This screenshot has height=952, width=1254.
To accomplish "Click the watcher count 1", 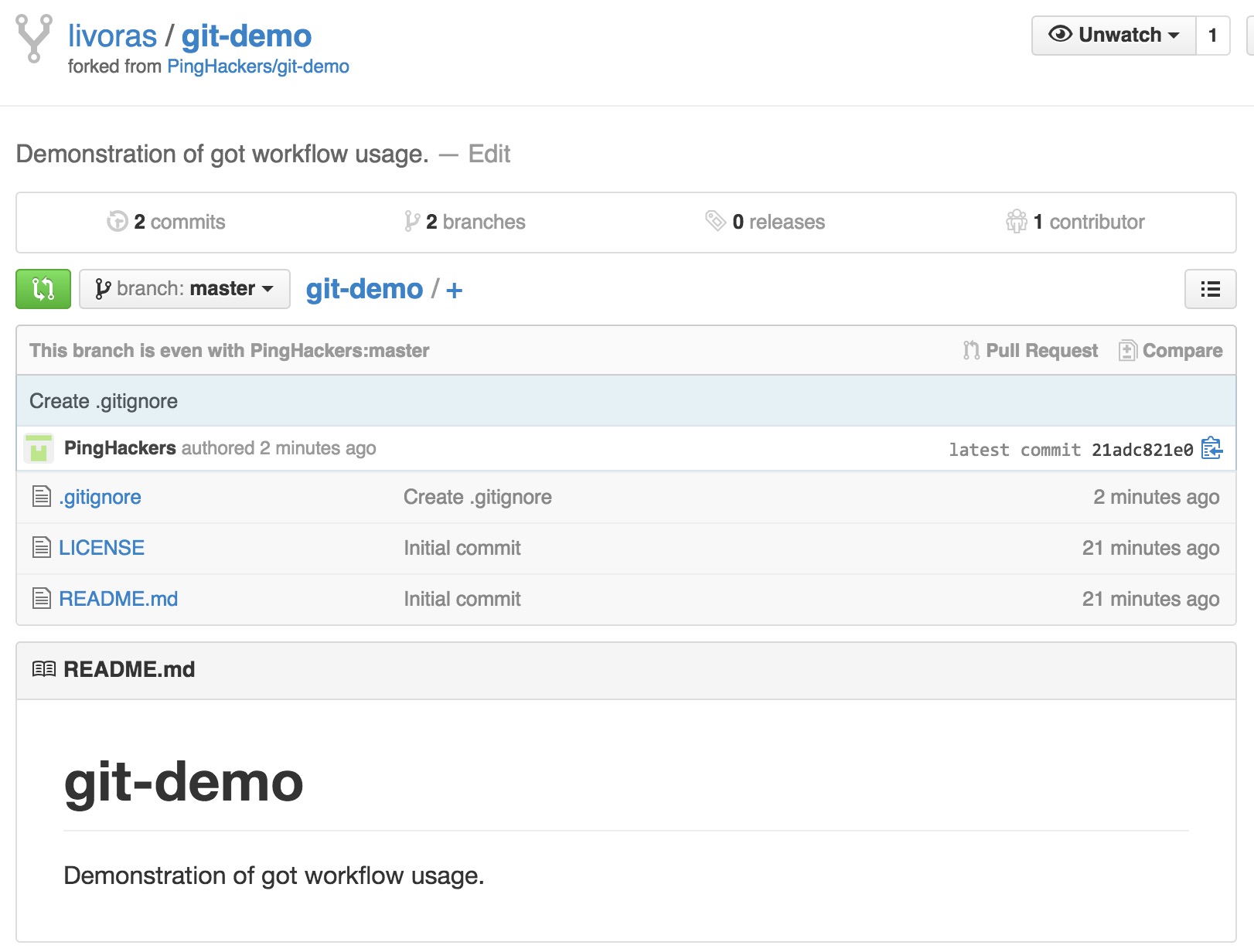I will (1213, 36).
